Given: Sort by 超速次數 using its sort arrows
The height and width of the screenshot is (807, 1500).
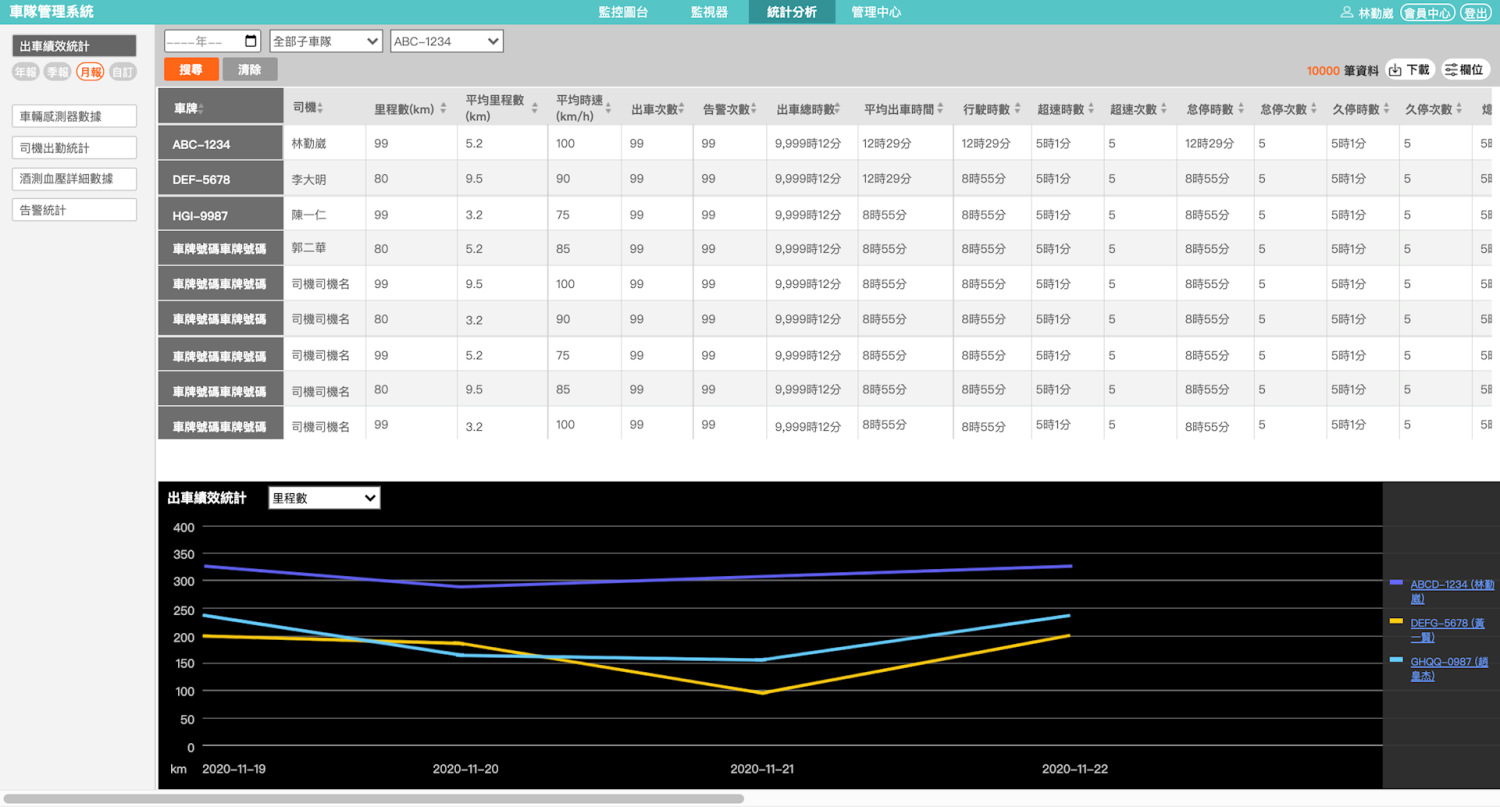Looking at the screenshot, I should coord(1165,108).
